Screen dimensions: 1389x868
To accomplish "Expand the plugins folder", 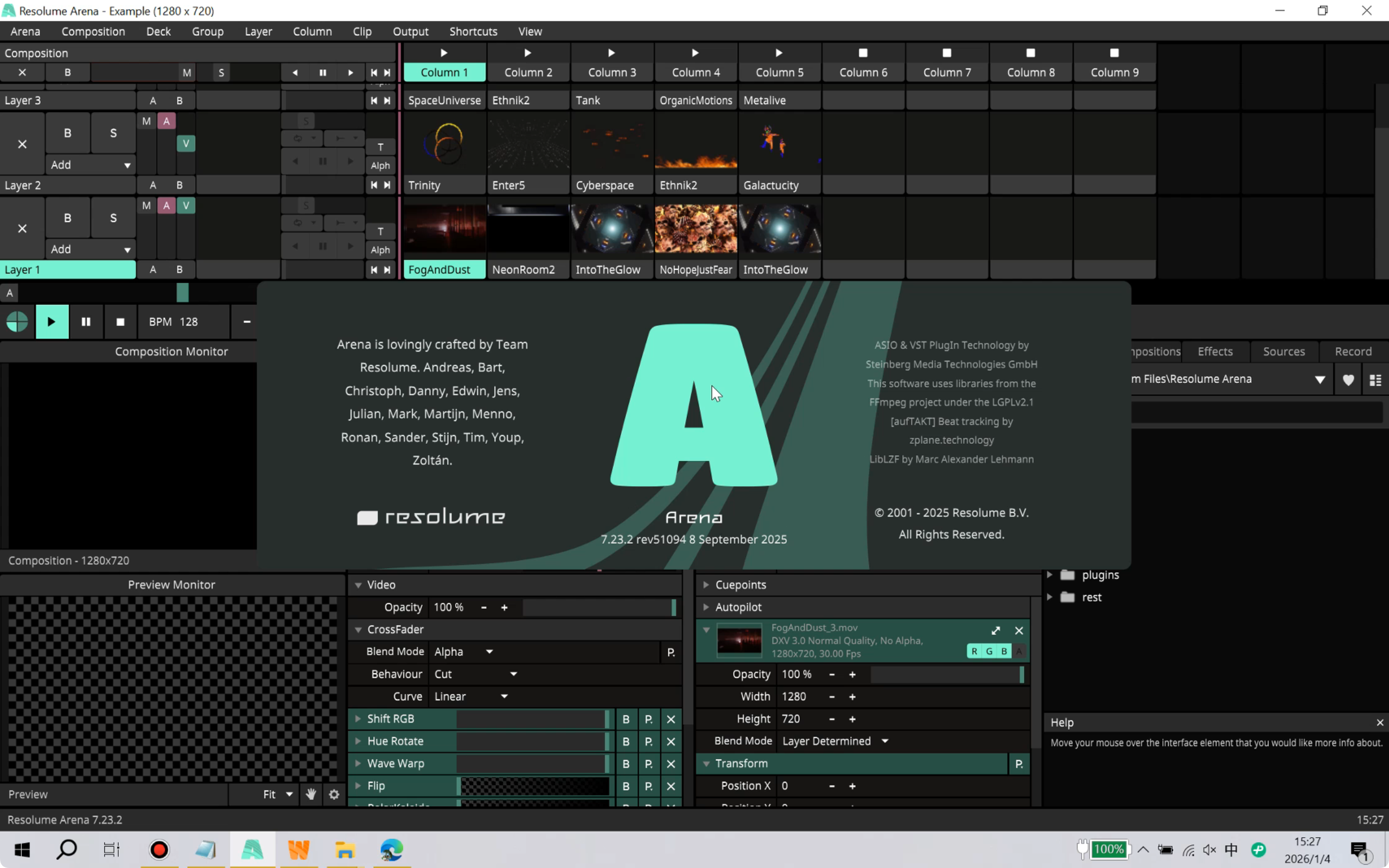I will coord(1050,575).
